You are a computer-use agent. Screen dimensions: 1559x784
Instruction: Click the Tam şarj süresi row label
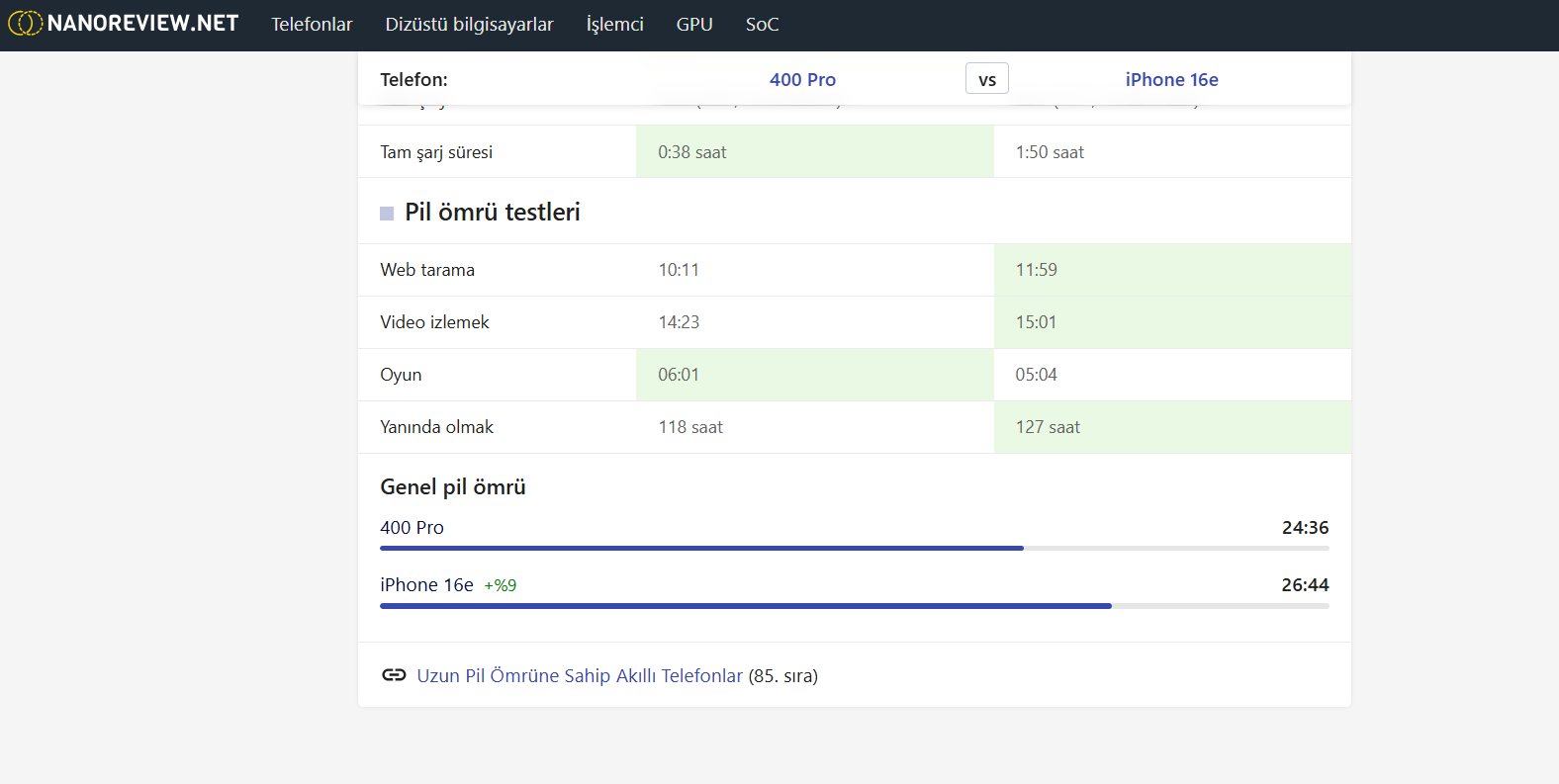[x=436, y=152]
